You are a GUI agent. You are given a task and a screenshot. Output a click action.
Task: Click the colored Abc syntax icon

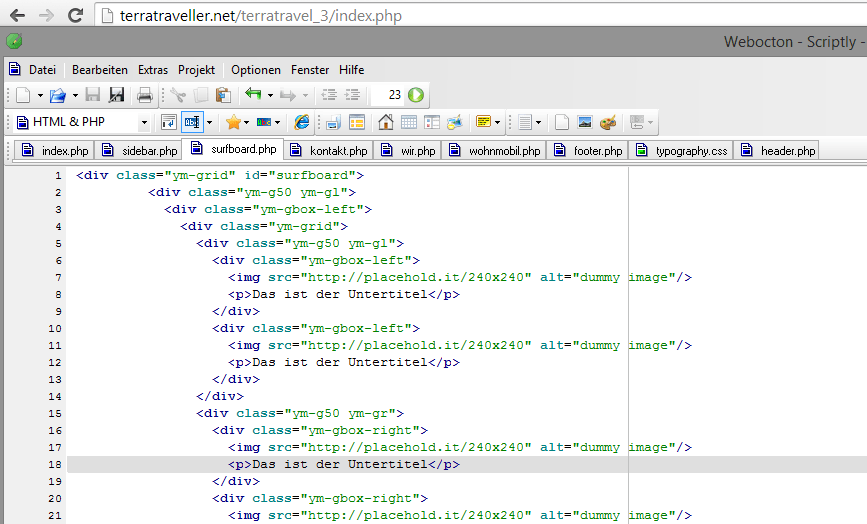click(264, 122)
